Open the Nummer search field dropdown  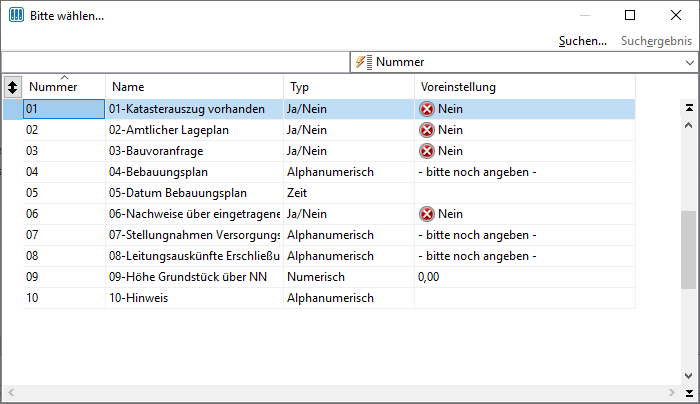click(x=690, y=62)
